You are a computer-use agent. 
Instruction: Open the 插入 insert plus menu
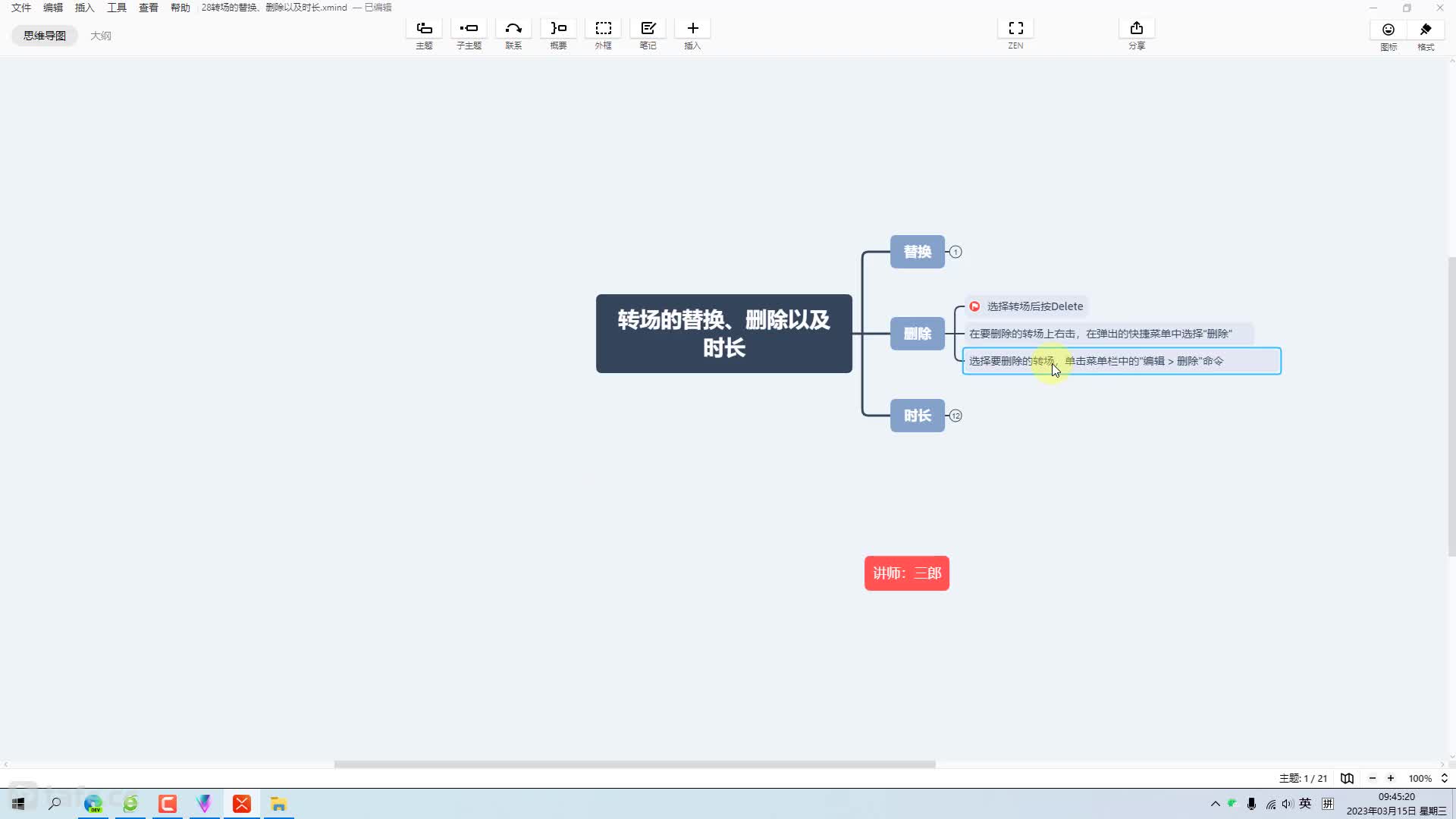[692, 29]
